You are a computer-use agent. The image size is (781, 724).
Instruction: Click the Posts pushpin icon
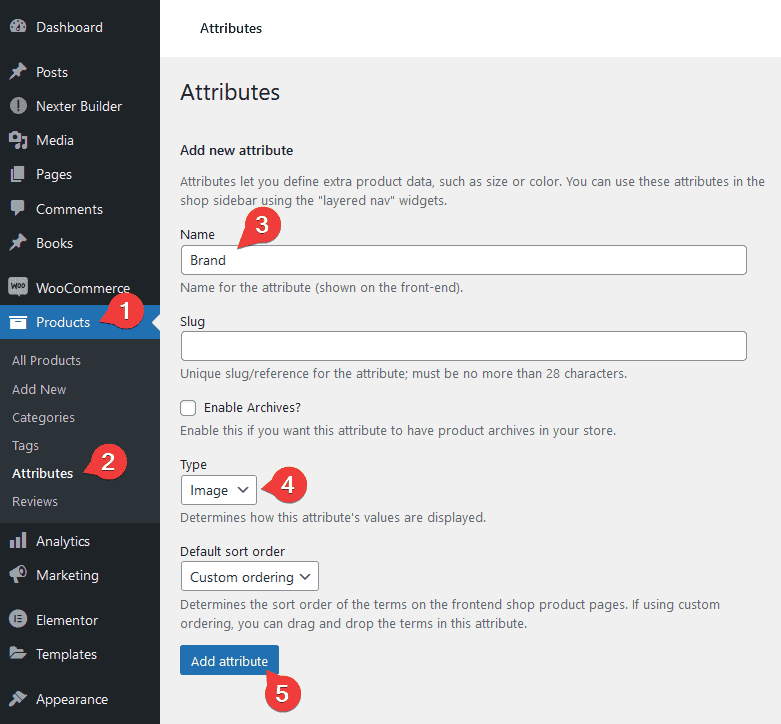coord(18,72)
